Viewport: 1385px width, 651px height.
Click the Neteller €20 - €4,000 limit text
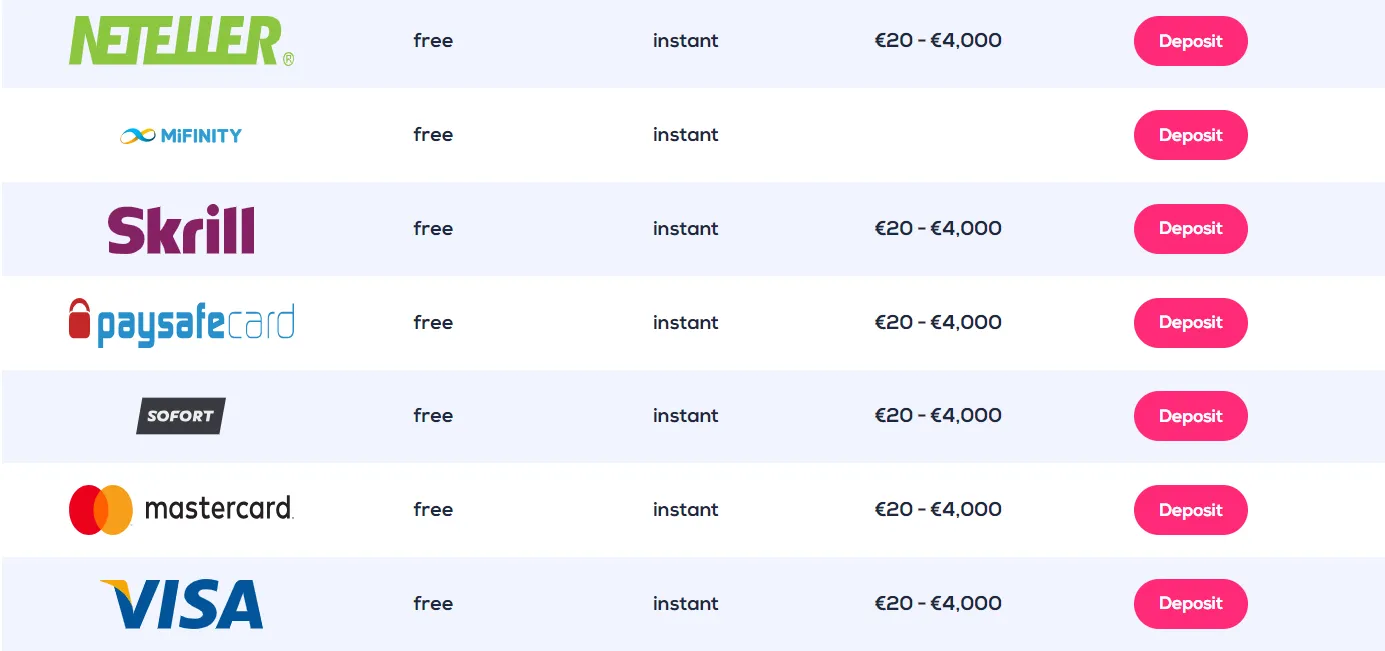click(x=937, y=41)
